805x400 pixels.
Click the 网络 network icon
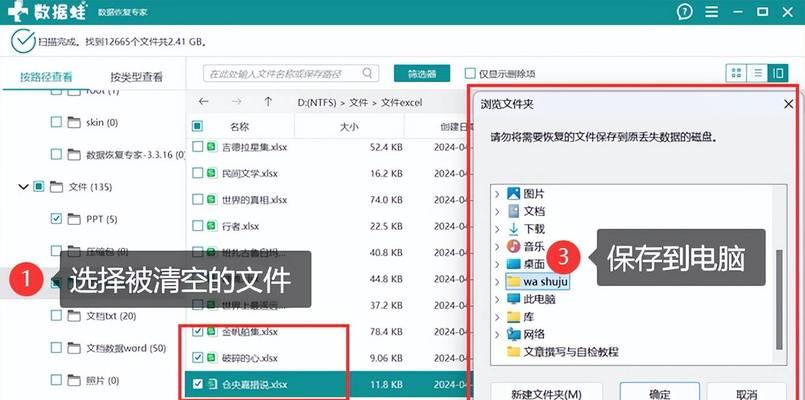click(513, 334)
